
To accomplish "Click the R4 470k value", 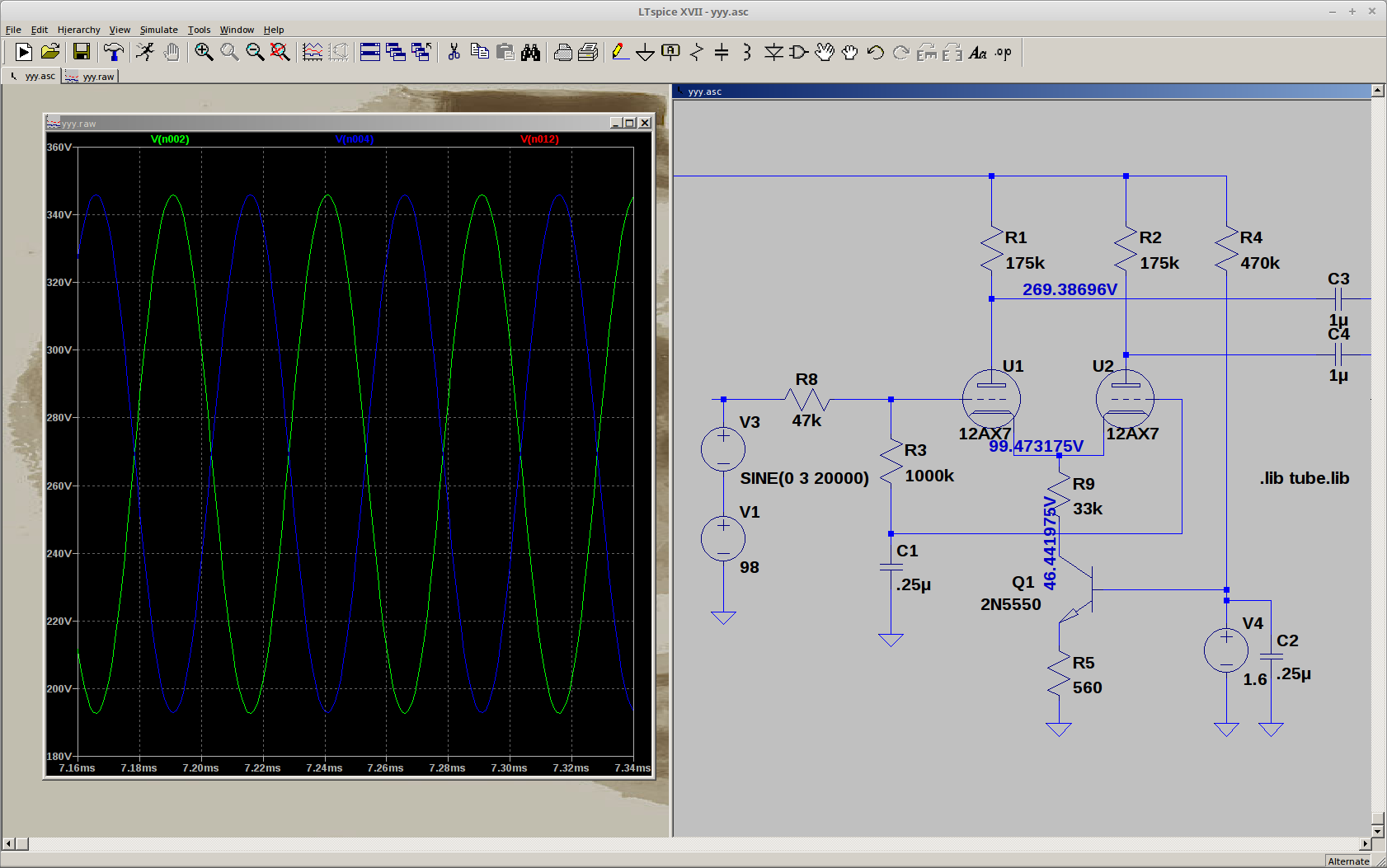I will pos(1260,263).
